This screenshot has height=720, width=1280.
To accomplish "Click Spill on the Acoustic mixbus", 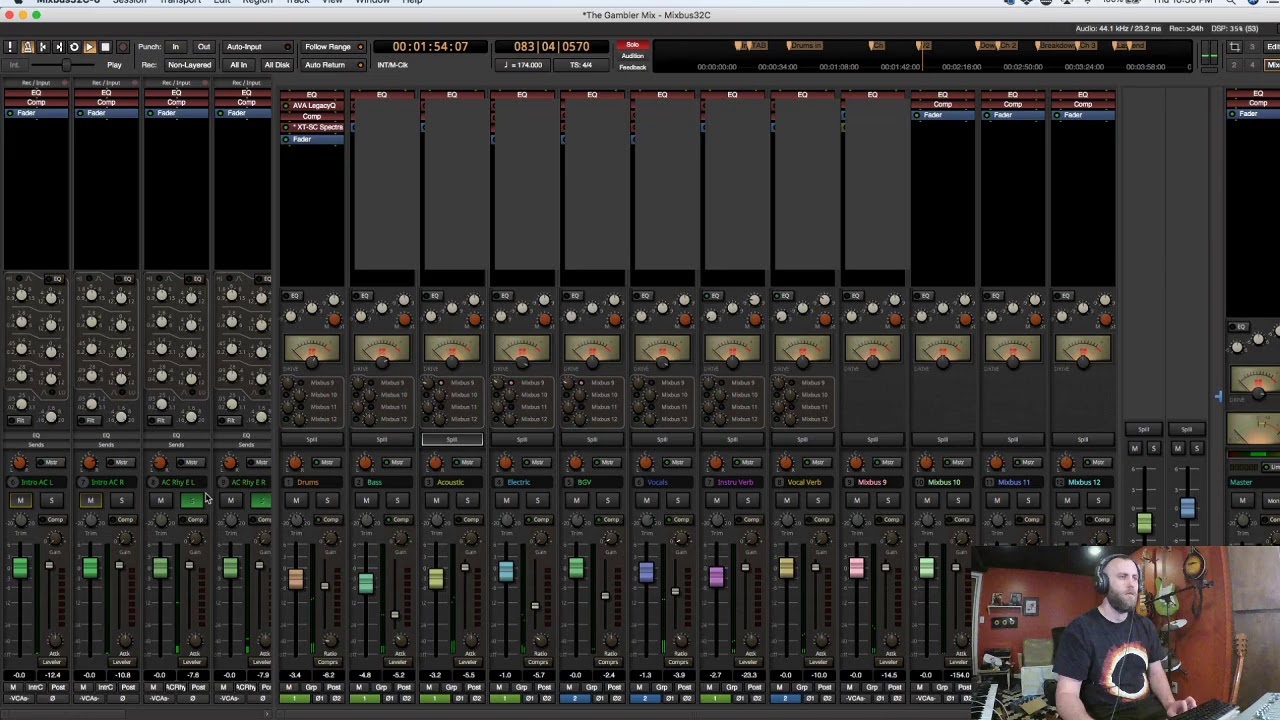I will coord(452,439).
